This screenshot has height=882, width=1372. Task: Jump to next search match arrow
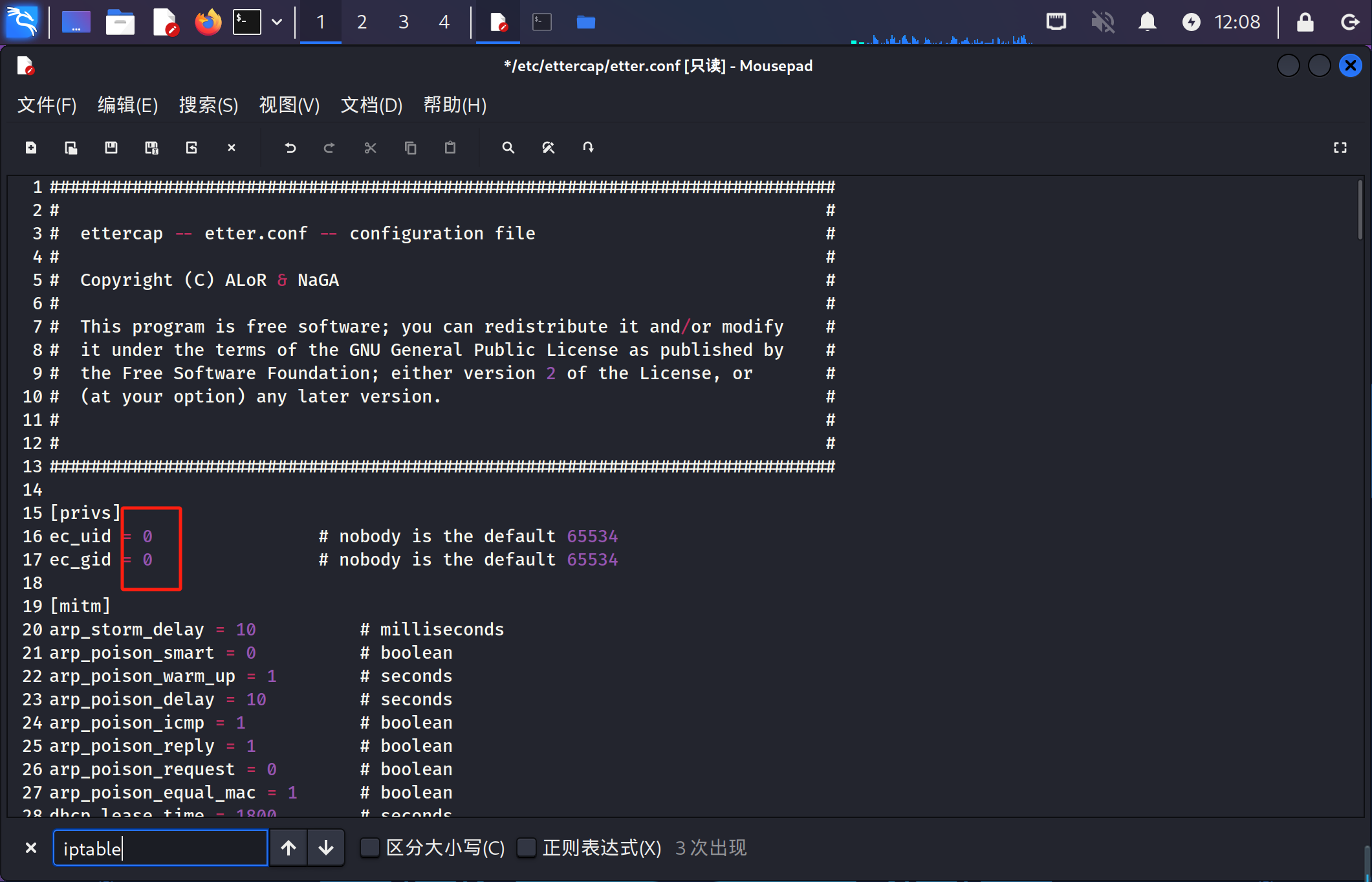coord(326,847)
